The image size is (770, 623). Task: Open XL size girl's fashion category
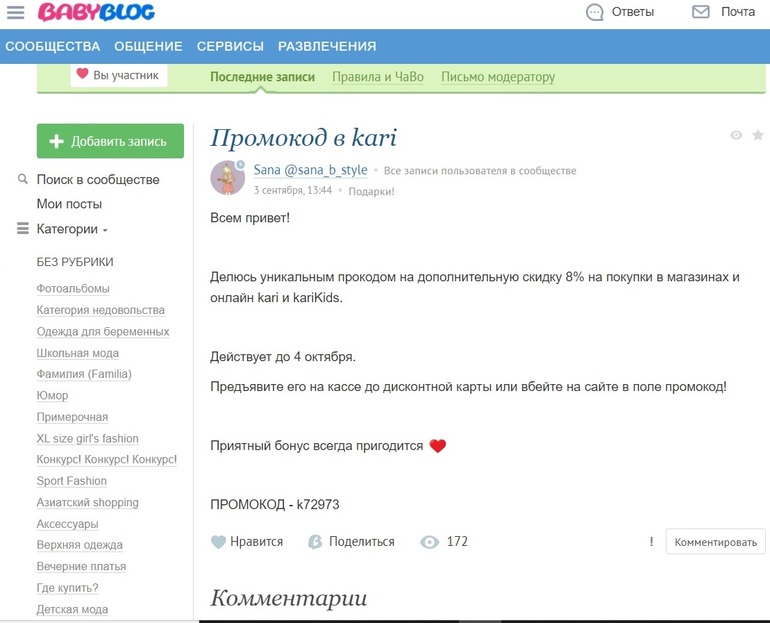coord(87,438)
